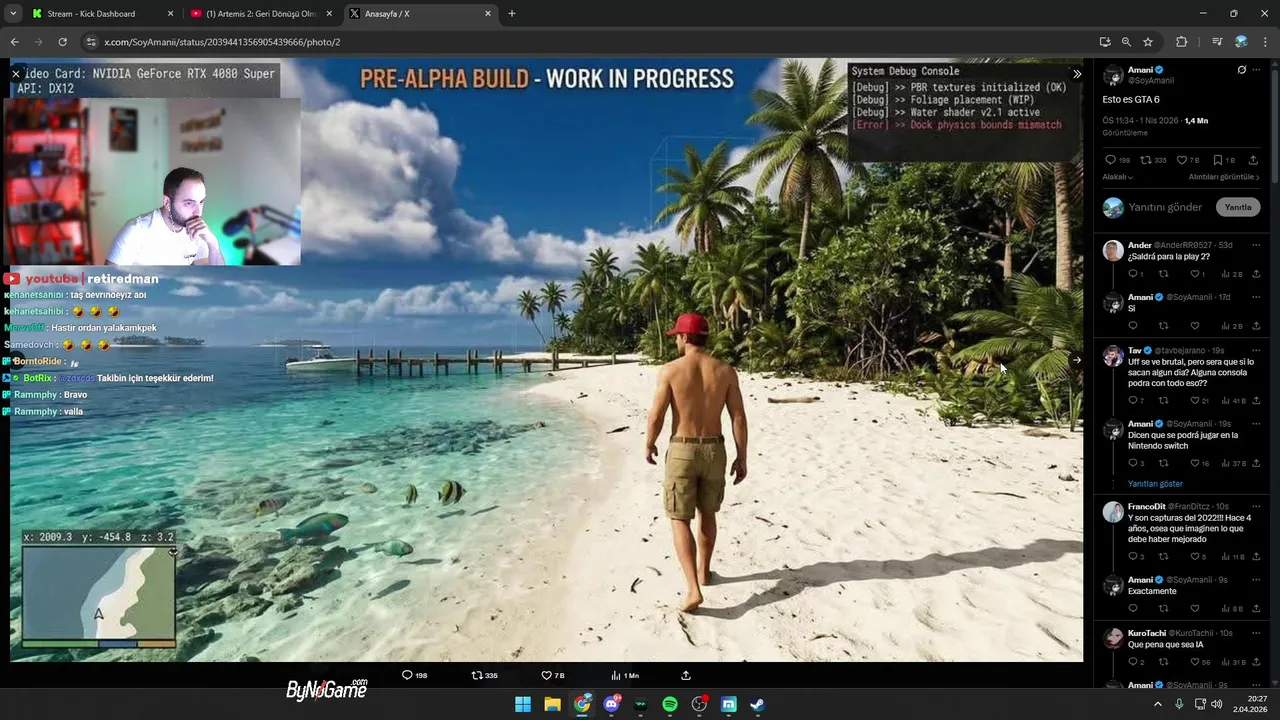Close the photo viewer with X button

coord(16,74)
